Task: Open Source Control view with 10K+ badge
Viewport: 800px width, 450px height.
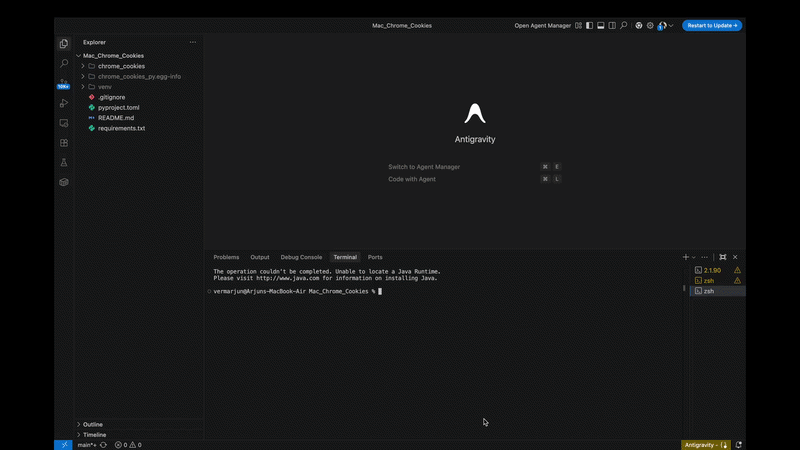Action: [64, 83]
